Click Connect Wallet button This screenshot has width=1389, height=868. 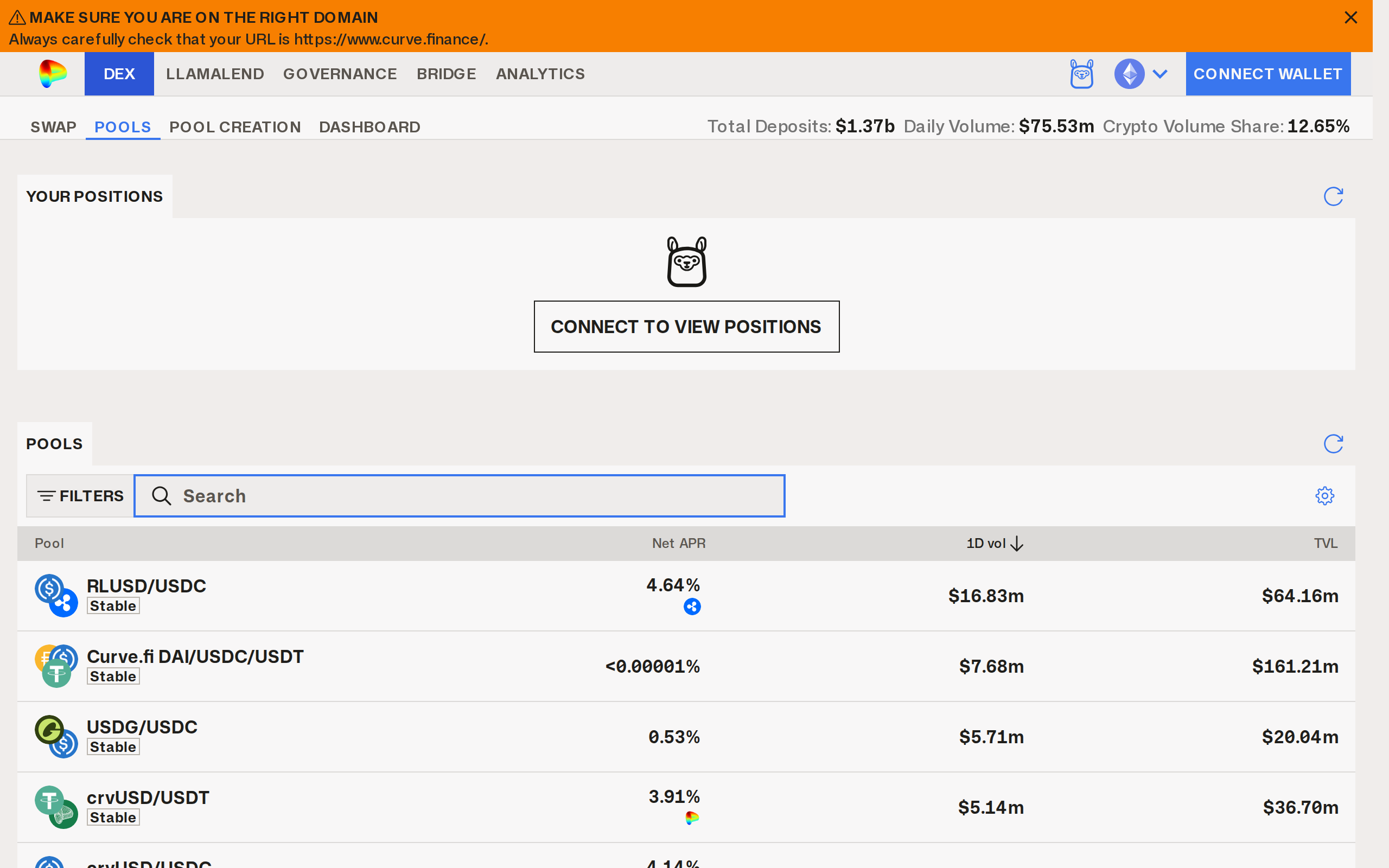click(1268, 74)
